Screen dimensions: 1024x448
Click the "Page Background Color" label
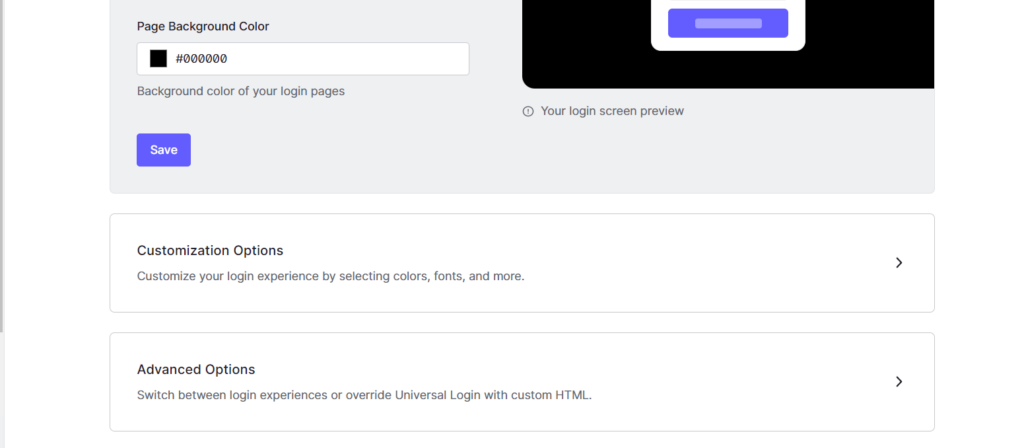pos(203,26)
